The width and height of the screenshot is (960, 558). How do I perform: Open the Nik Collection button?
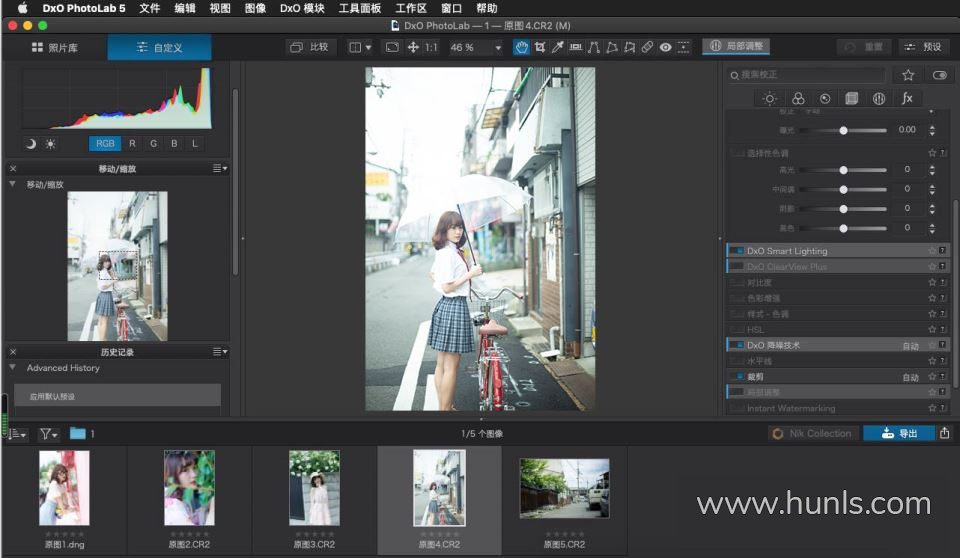pos(813,434)
